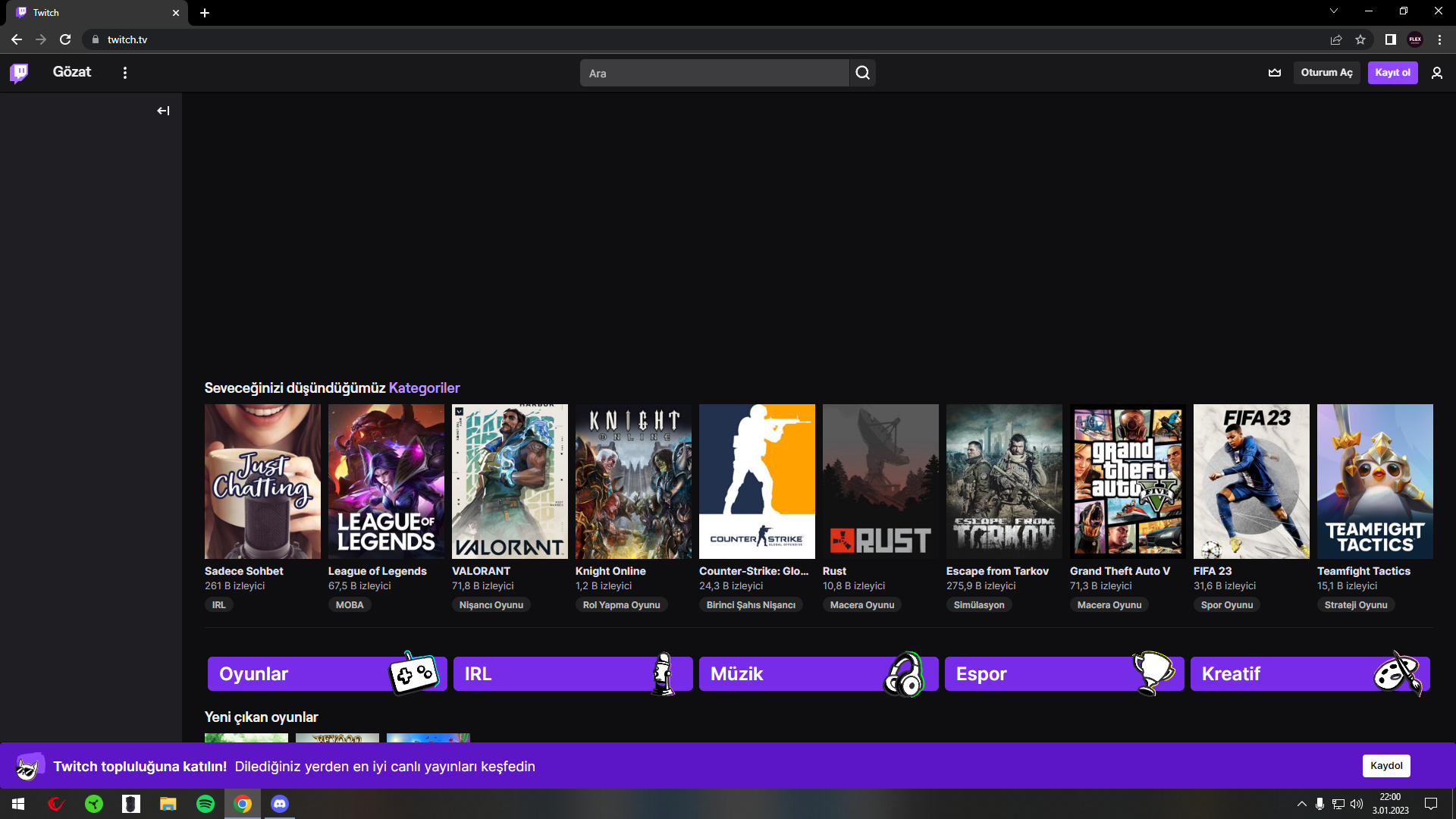The width and height of the screenshot is (1456, 819).
Task: Open the VALORANT category thumbnail
Action: 510,482
